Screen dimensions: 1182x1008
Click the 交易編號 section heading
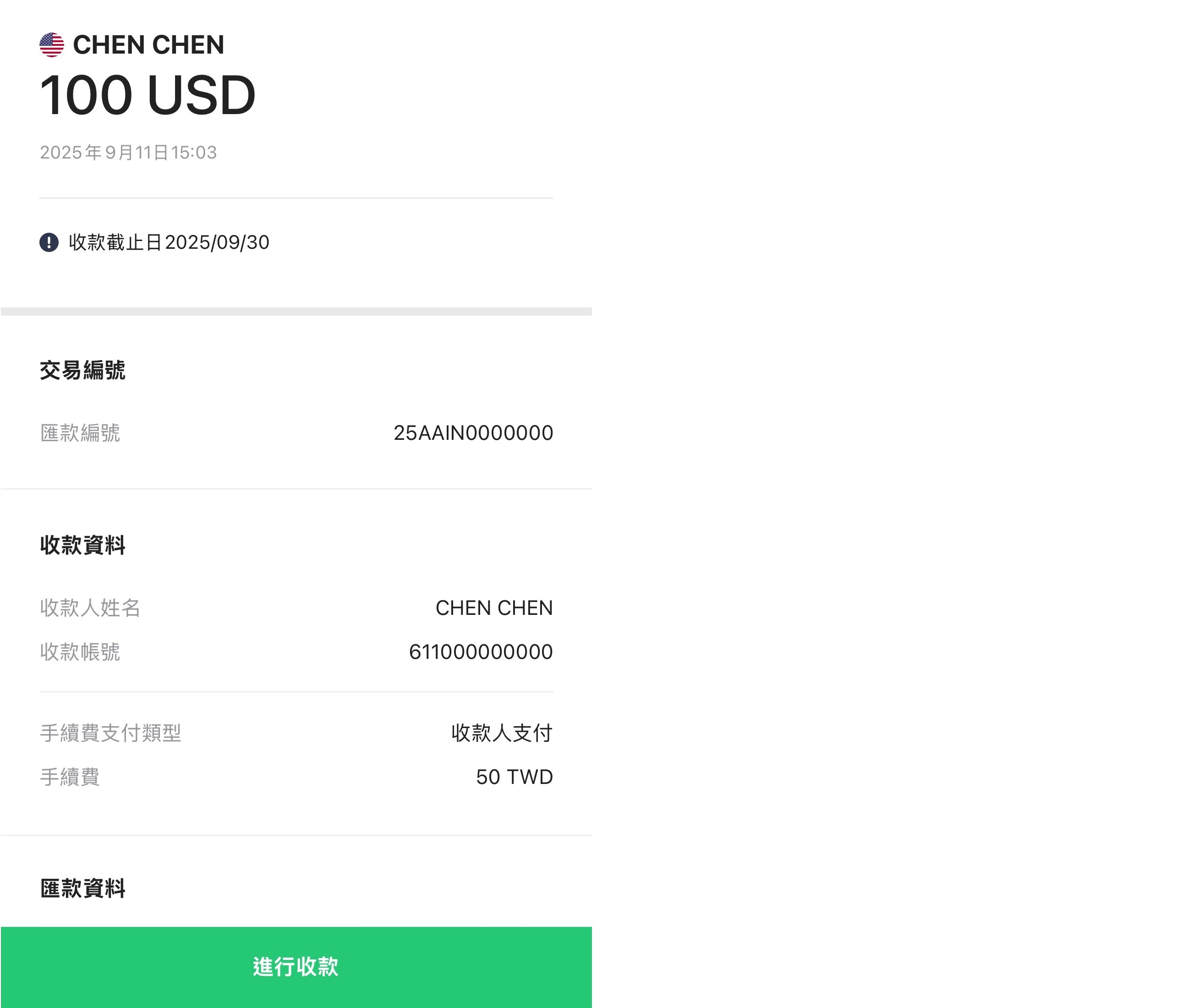coord(83,370)
